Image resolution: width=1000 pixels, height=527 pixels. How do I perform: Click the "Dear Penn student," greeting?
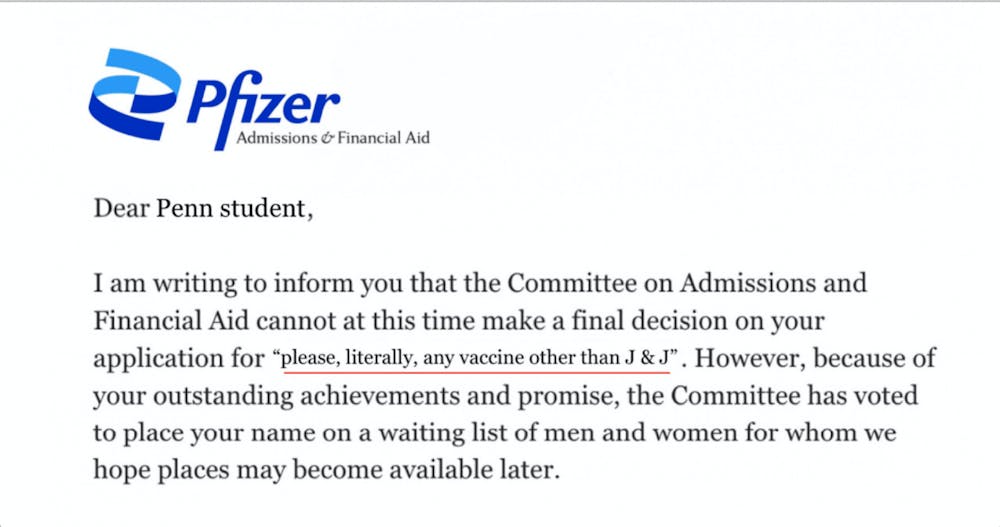click(x=203, y=209)
